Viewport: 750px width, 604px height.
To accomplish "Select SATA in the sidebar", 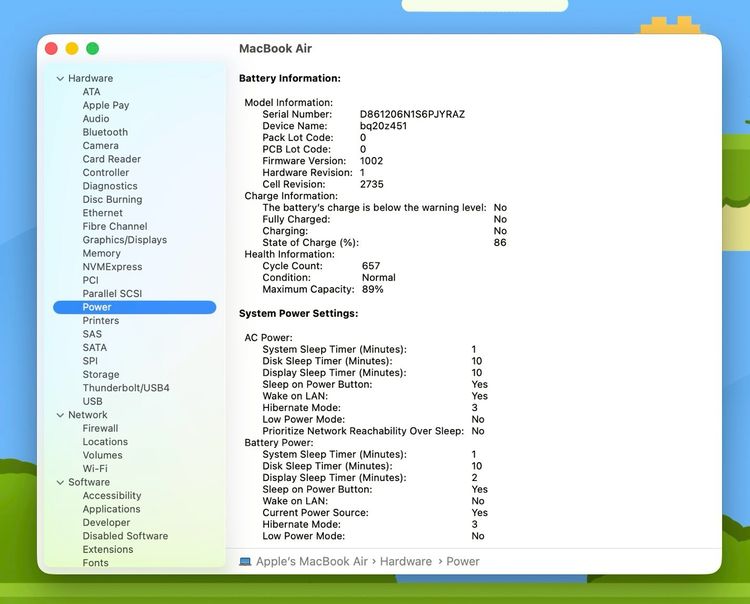I will [95, 348].
